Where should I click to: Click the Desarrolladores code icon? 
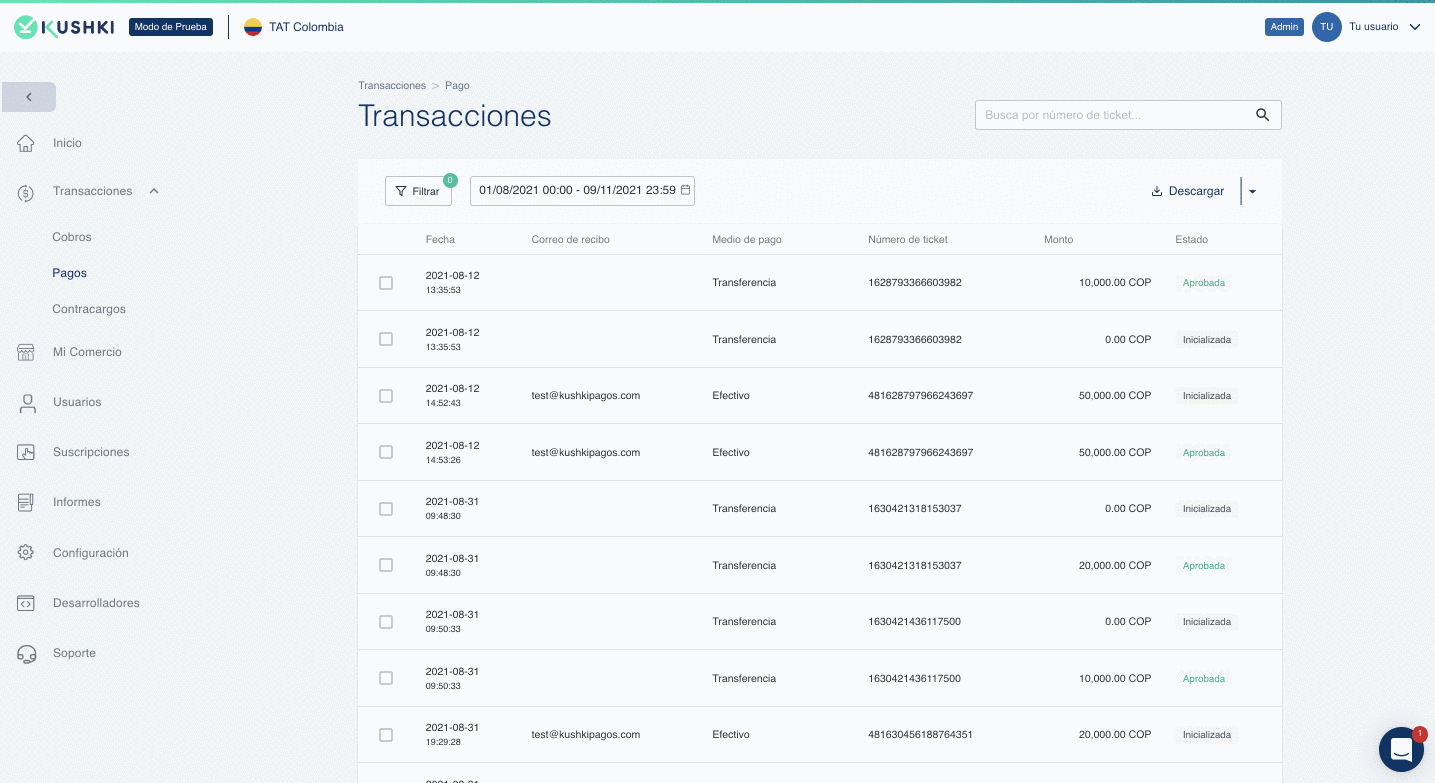(x=26, y=603)
